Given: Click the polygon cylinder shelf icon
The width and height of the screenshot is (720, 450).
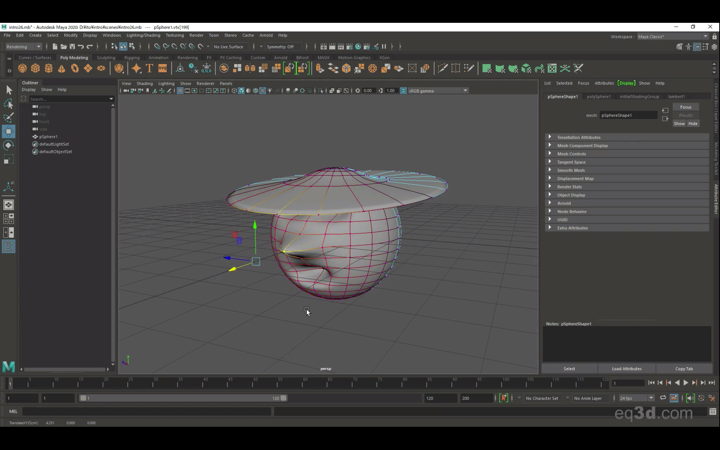Looking at the screenshot, I should 48,69.
